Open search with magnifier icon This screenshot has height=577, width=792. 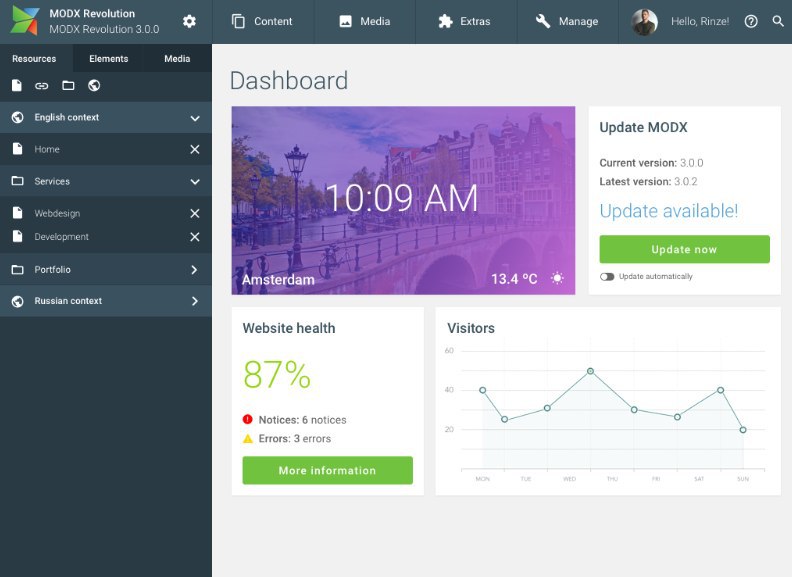[778, 21]
